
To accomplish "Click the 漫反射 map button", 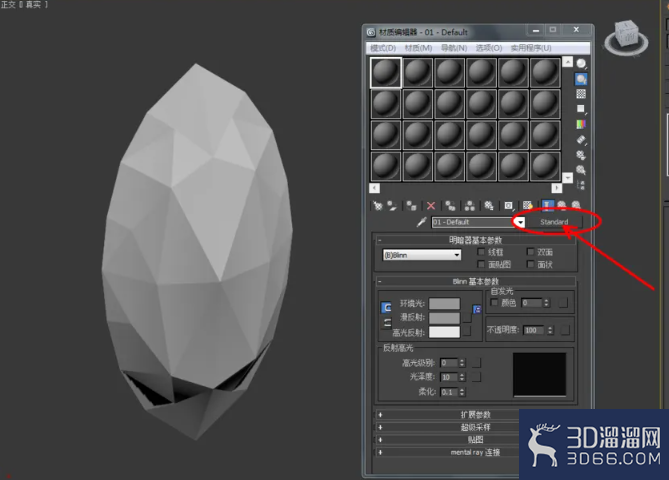I will pyautogui.click(x=467, y=318).
